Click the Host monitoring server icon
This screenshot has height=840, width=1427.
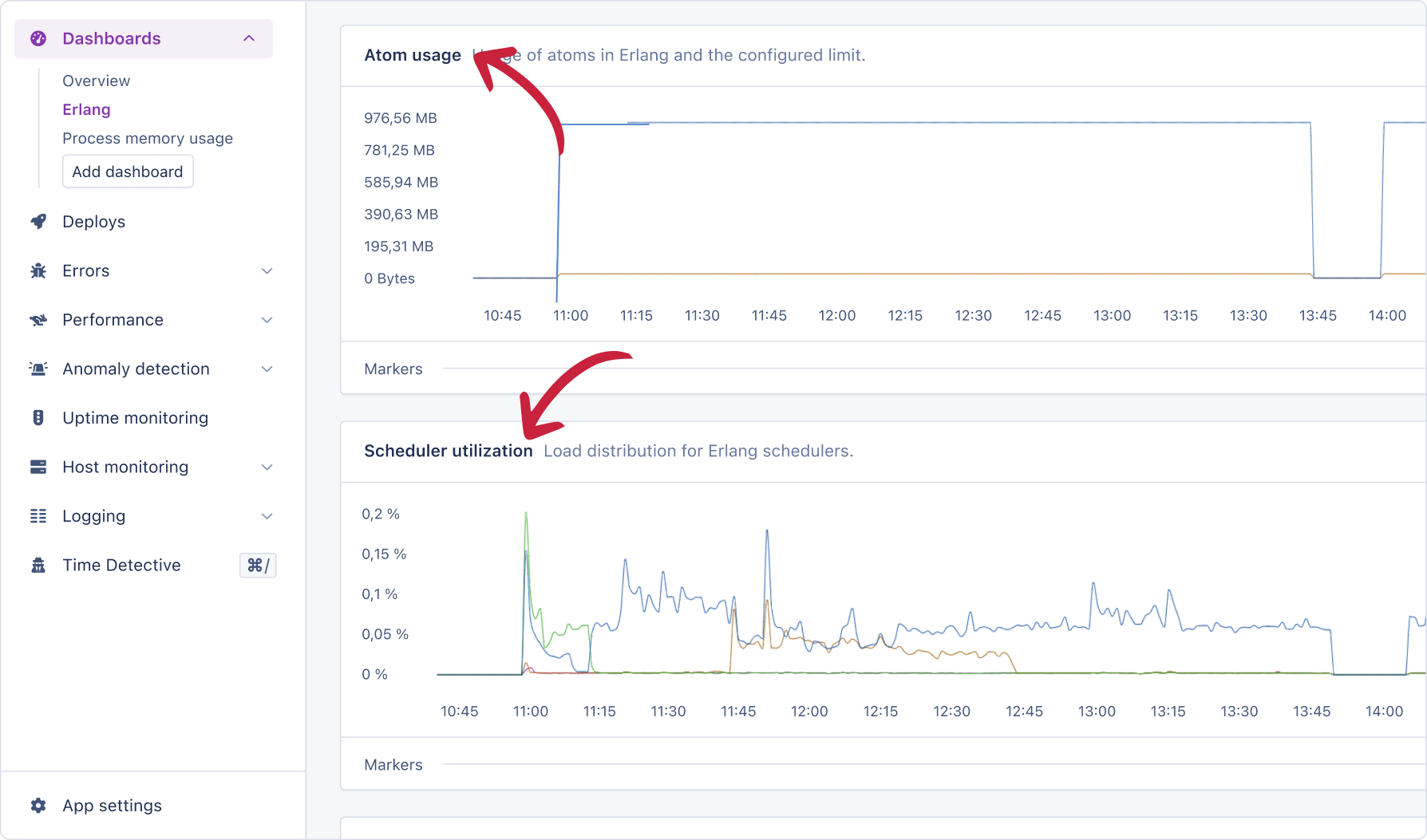point(38,467)
